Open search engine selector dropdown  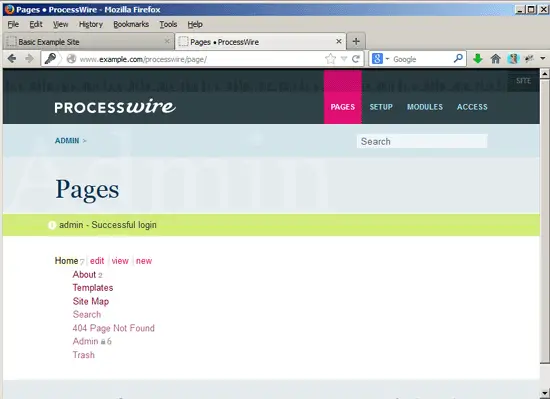pyautogui.click(x=387, y=59)
